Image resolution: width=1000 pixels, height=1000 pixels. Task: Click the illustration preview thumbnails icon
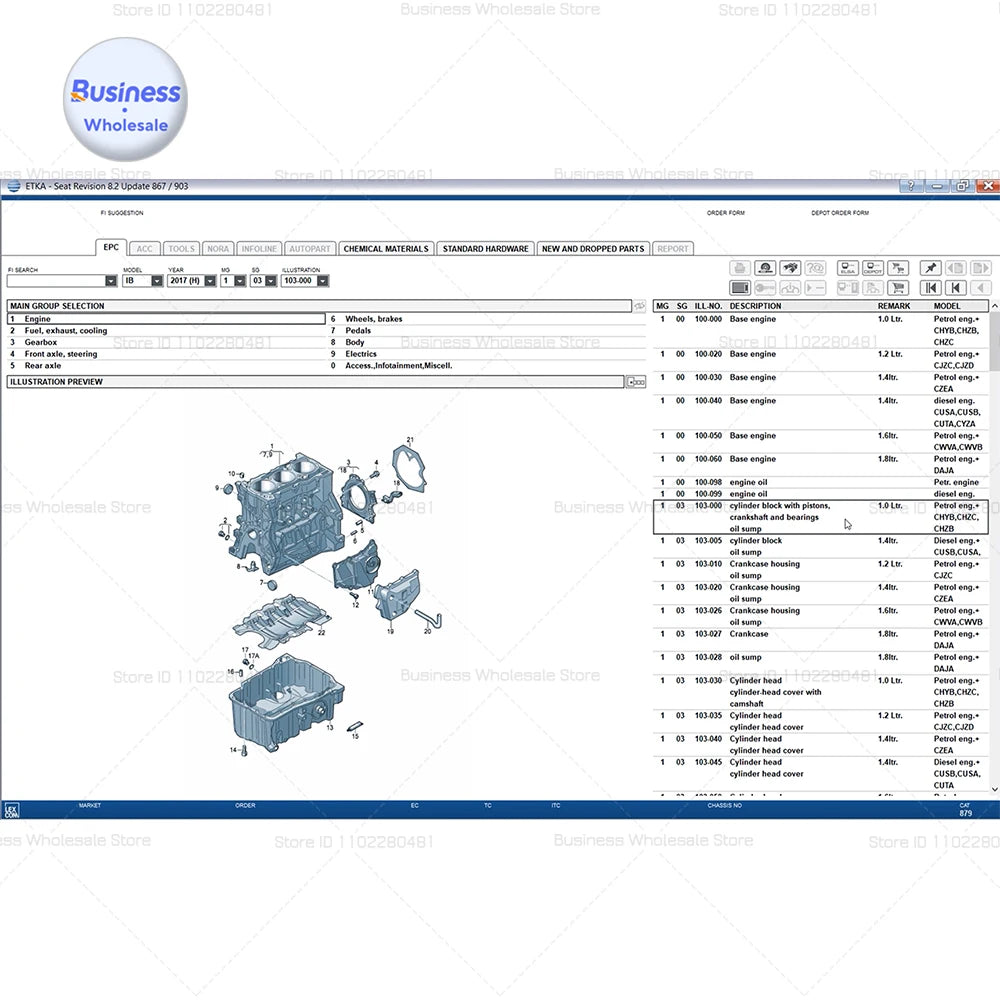tap(635, 382)
